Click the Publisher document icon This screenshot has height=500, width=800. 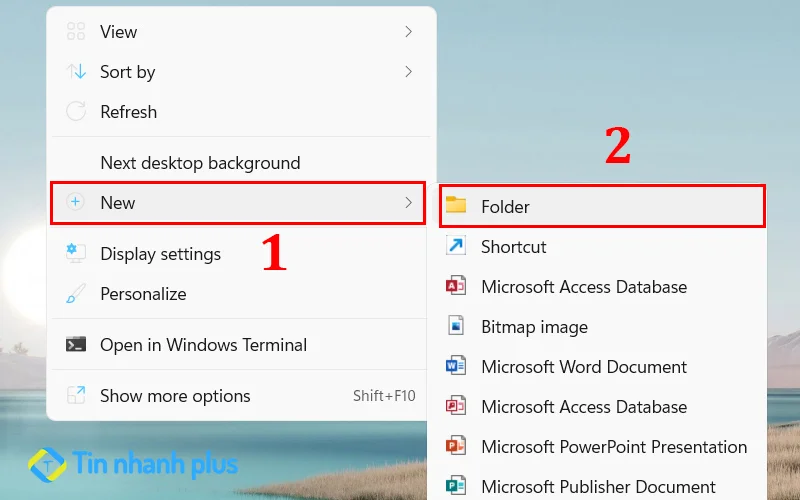456,487
